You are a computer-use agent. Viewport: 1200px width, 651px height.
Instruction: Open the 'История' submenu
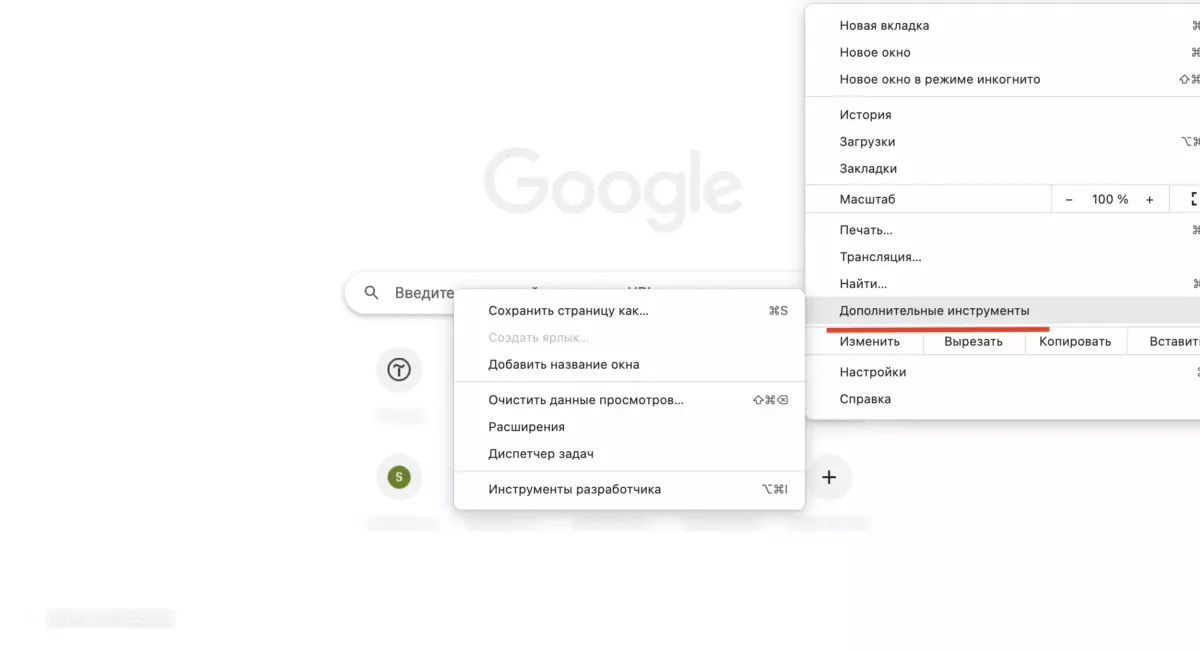tap(1002, 115)
